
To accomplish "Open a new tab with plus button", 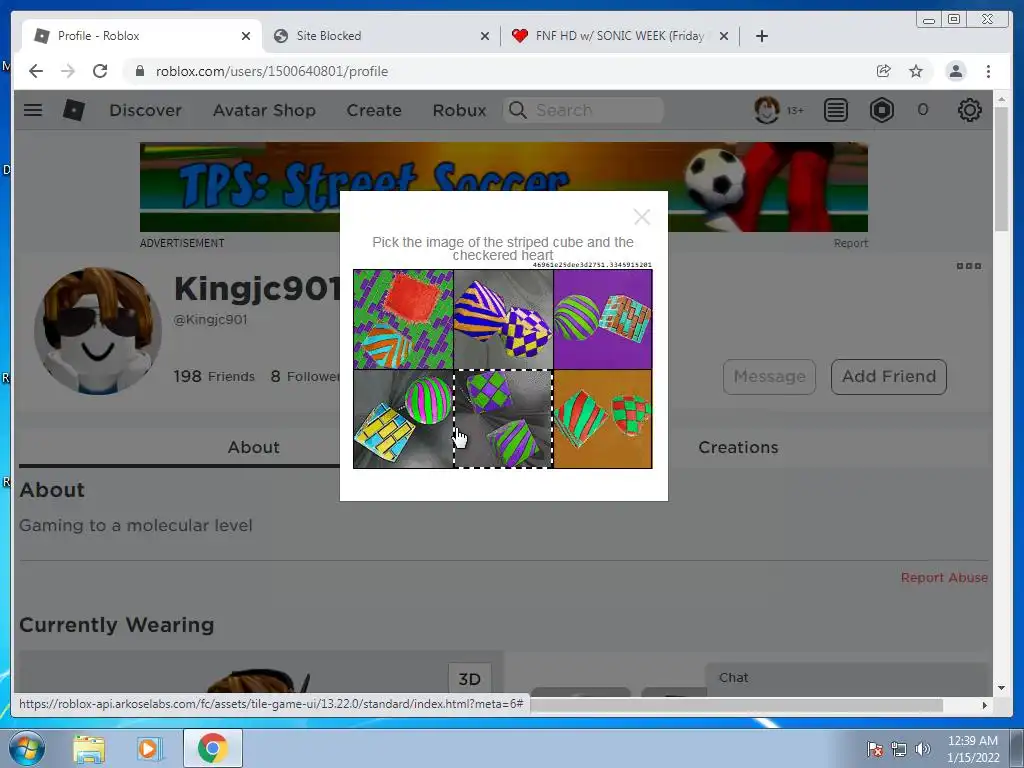I will 761,36.
